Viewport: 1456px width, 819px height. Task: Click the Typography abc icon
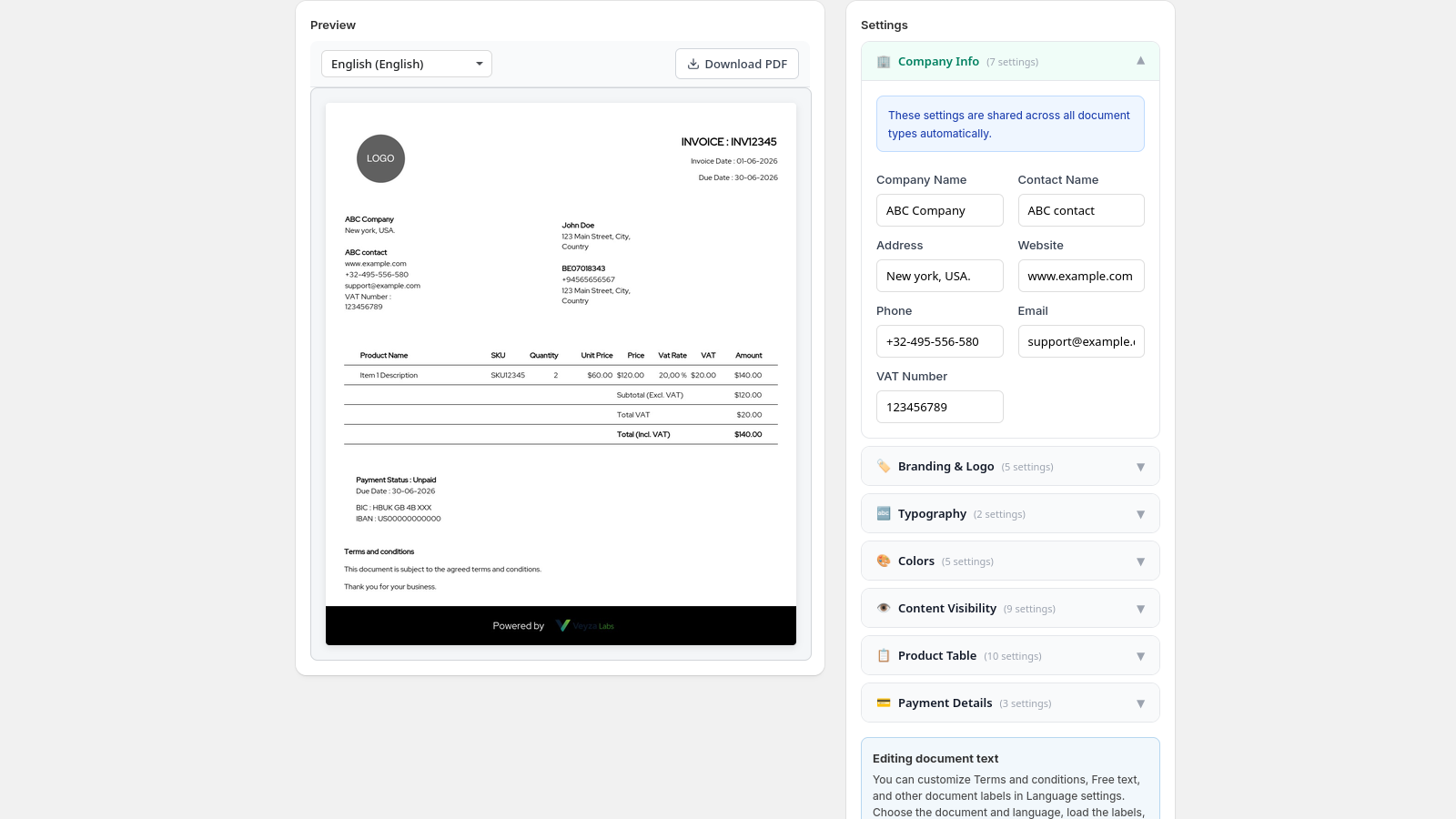point(884,513)
